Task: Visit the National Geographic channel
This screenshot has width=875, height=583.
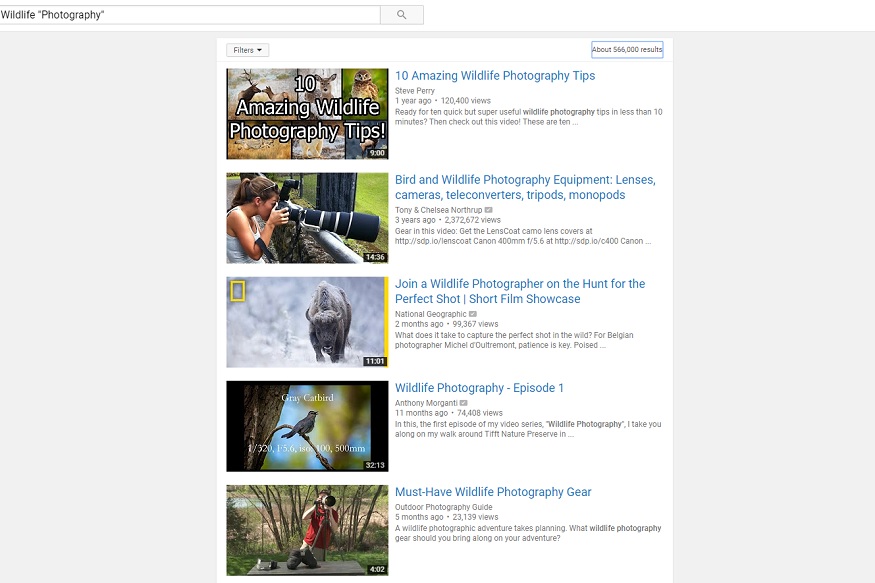Action: coord(431,314)
